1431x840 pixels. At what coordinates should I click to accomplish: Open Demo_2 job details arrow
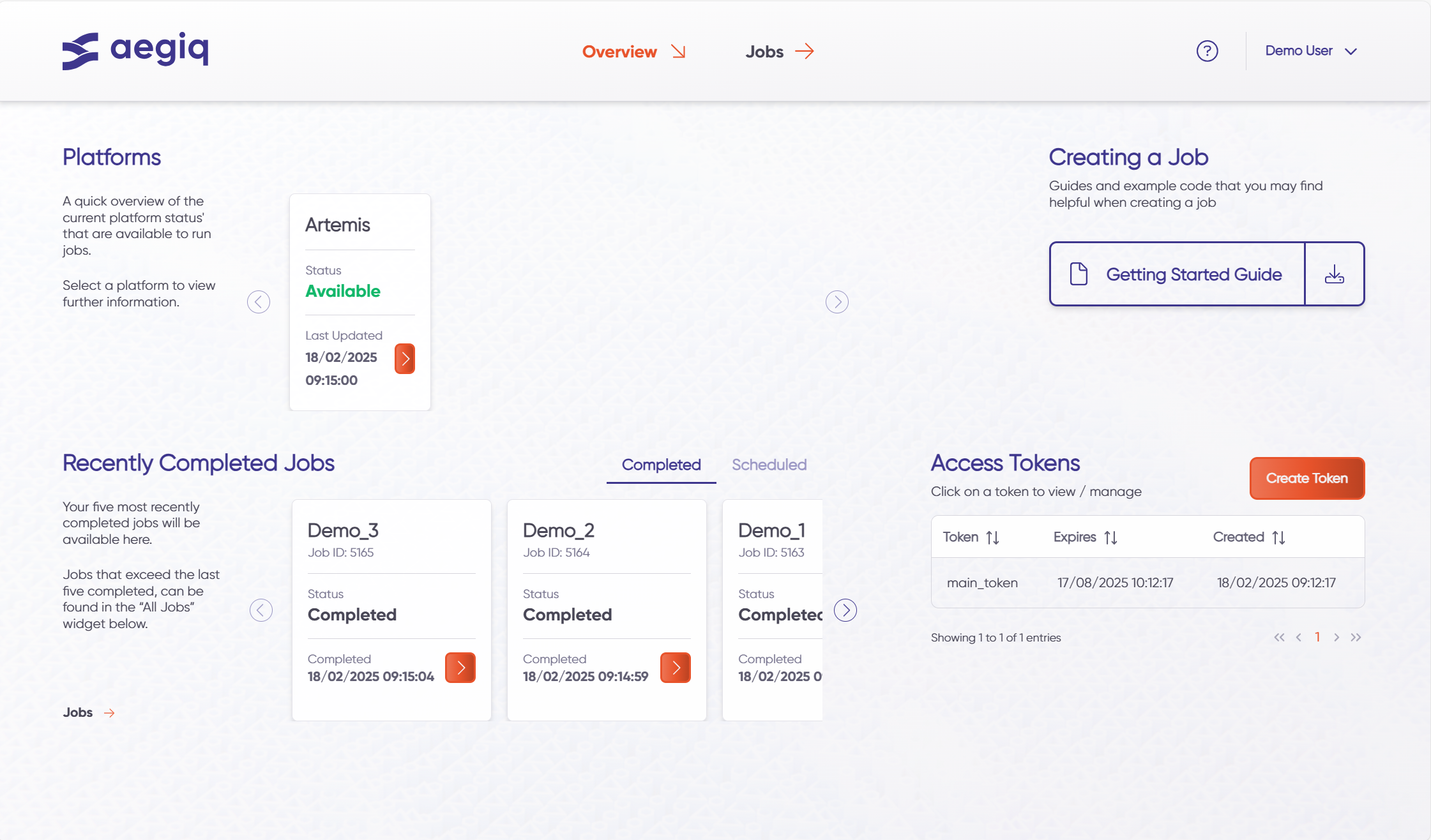[675, 668]
